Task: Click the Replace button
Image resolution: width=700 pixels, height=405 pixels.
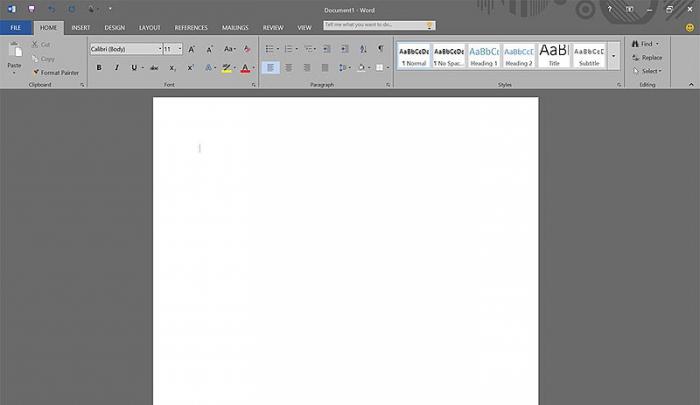Action: pyautogui.click(x=651, y=58)
